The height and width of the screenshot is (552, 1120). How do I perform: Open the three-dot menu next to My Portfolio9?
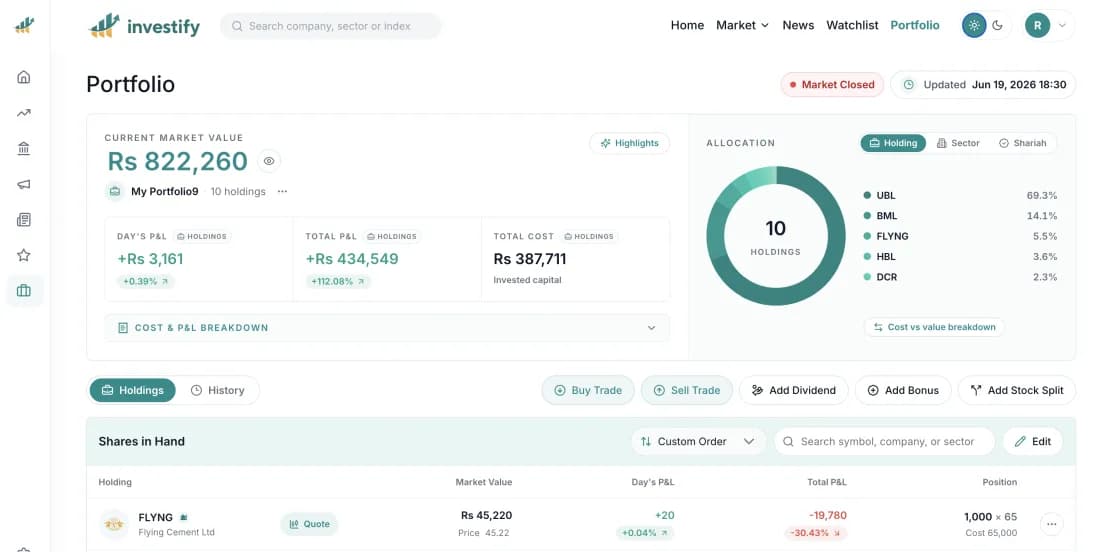[x=282, y=191]
